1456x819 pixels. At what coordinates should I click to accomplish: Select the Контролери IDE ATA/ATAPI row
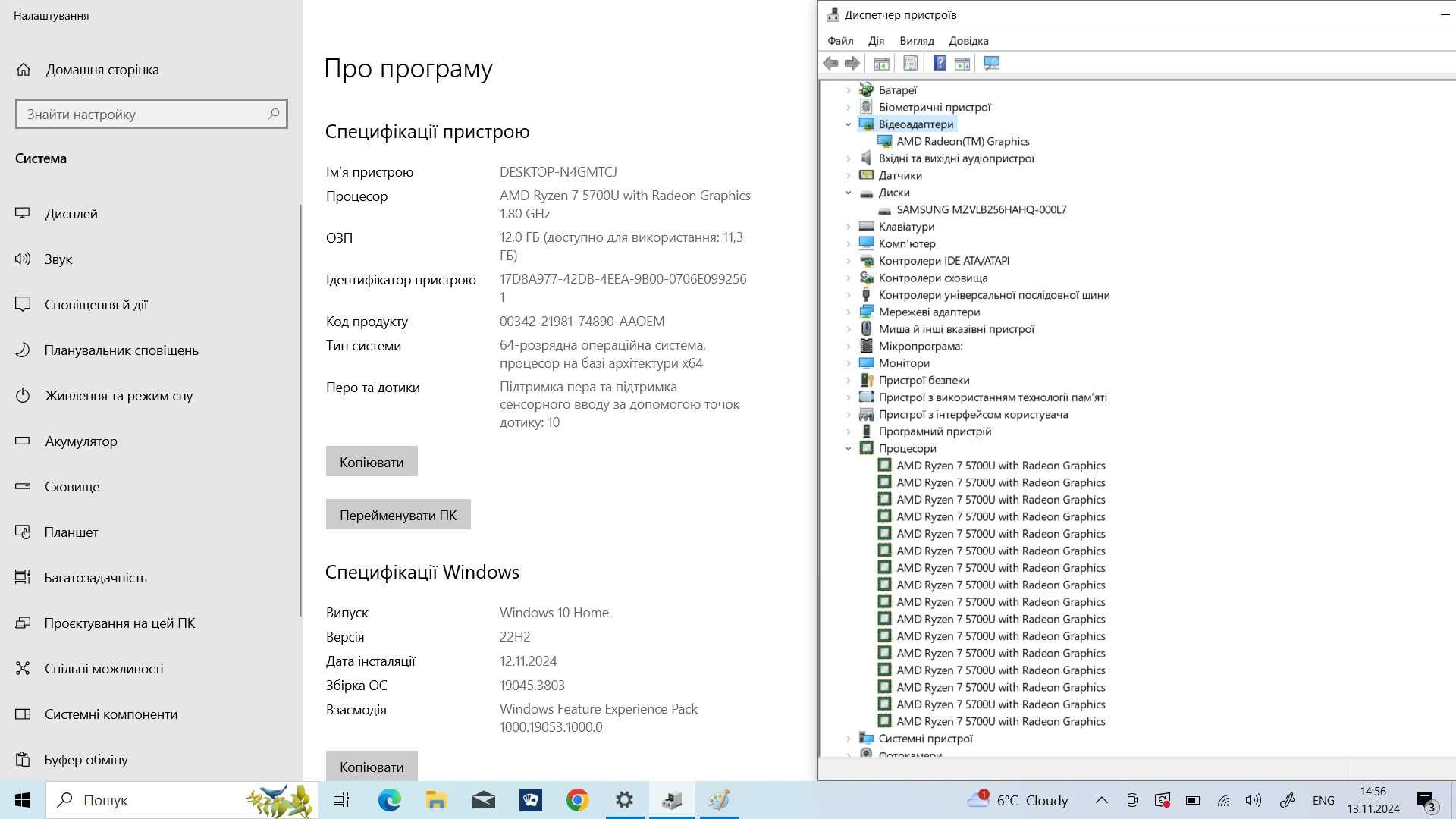[x=935, y=261]
